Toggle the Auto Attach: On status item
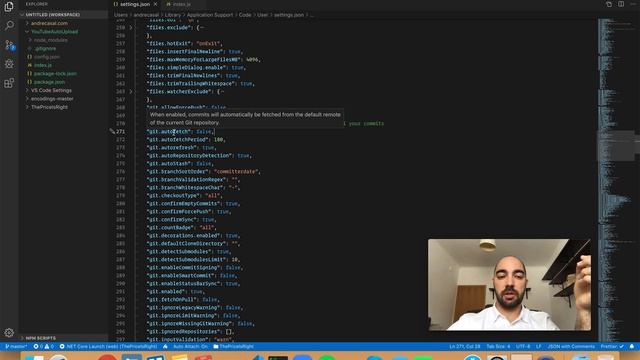Screen dimensions: 640x360 (x=190, y=347)
